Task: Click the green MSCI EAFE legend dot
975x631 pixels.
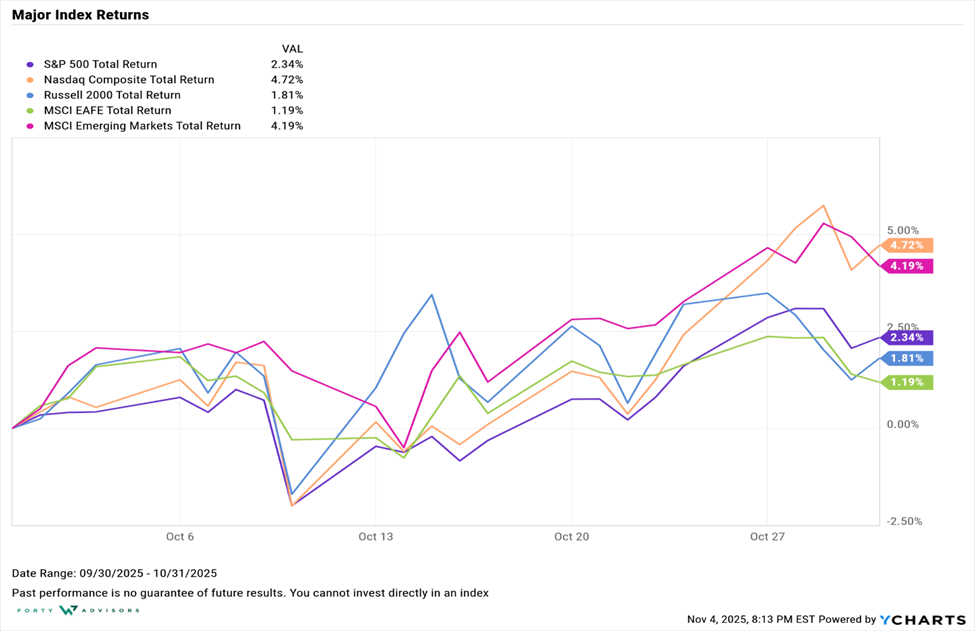Action: pyautogui.click(x=33, y=111)
